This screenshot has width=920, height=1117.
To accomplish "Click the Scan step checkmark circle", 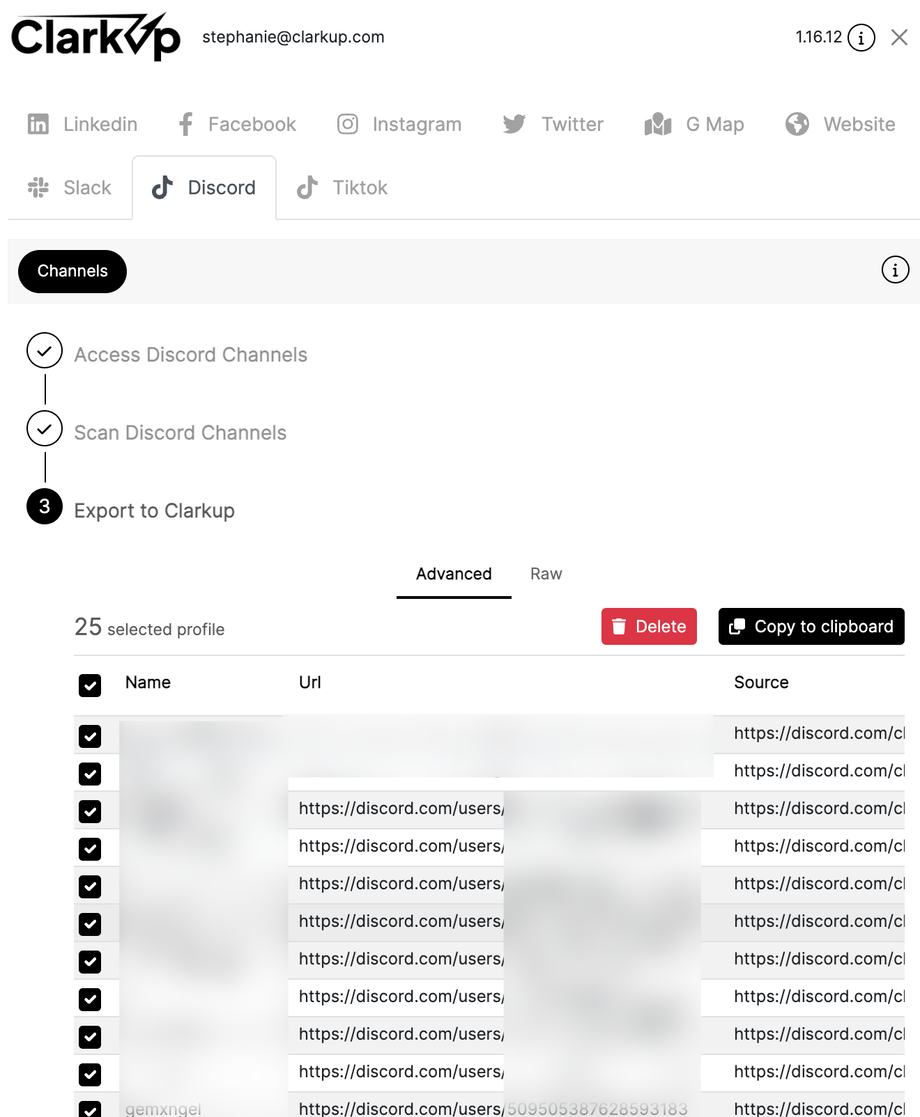I will click(44, 429).
